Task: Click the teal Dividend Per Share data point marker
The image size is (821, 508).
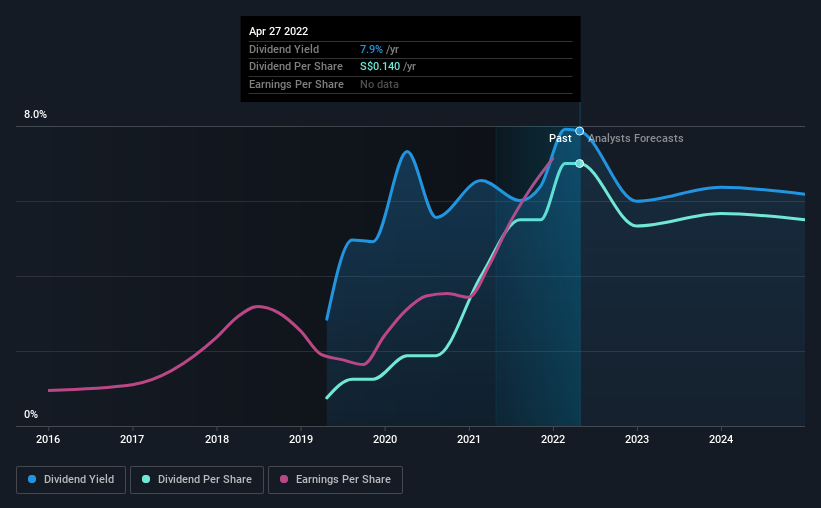Action: pyautogui.click(x=580, y=163)
